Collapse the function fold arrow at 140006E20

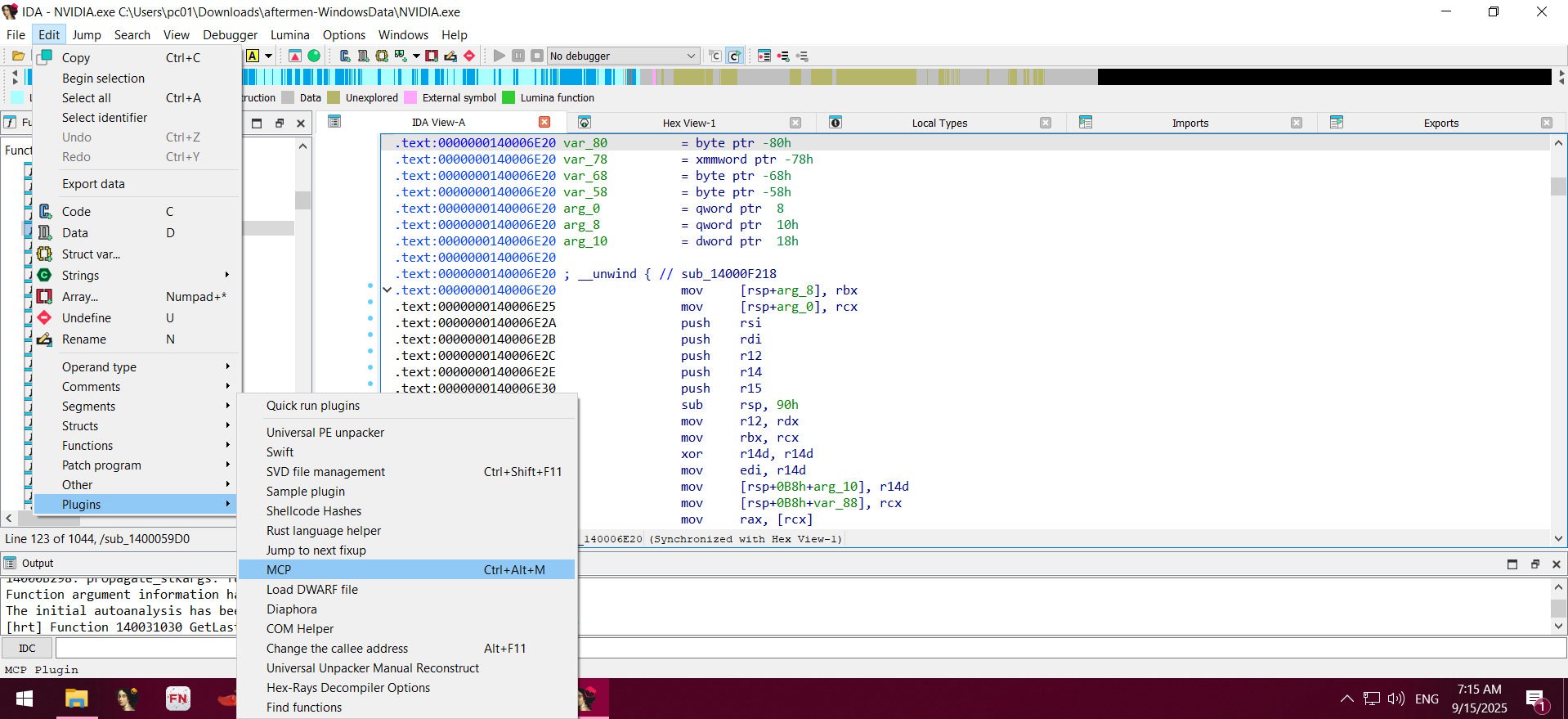point(387,290)
